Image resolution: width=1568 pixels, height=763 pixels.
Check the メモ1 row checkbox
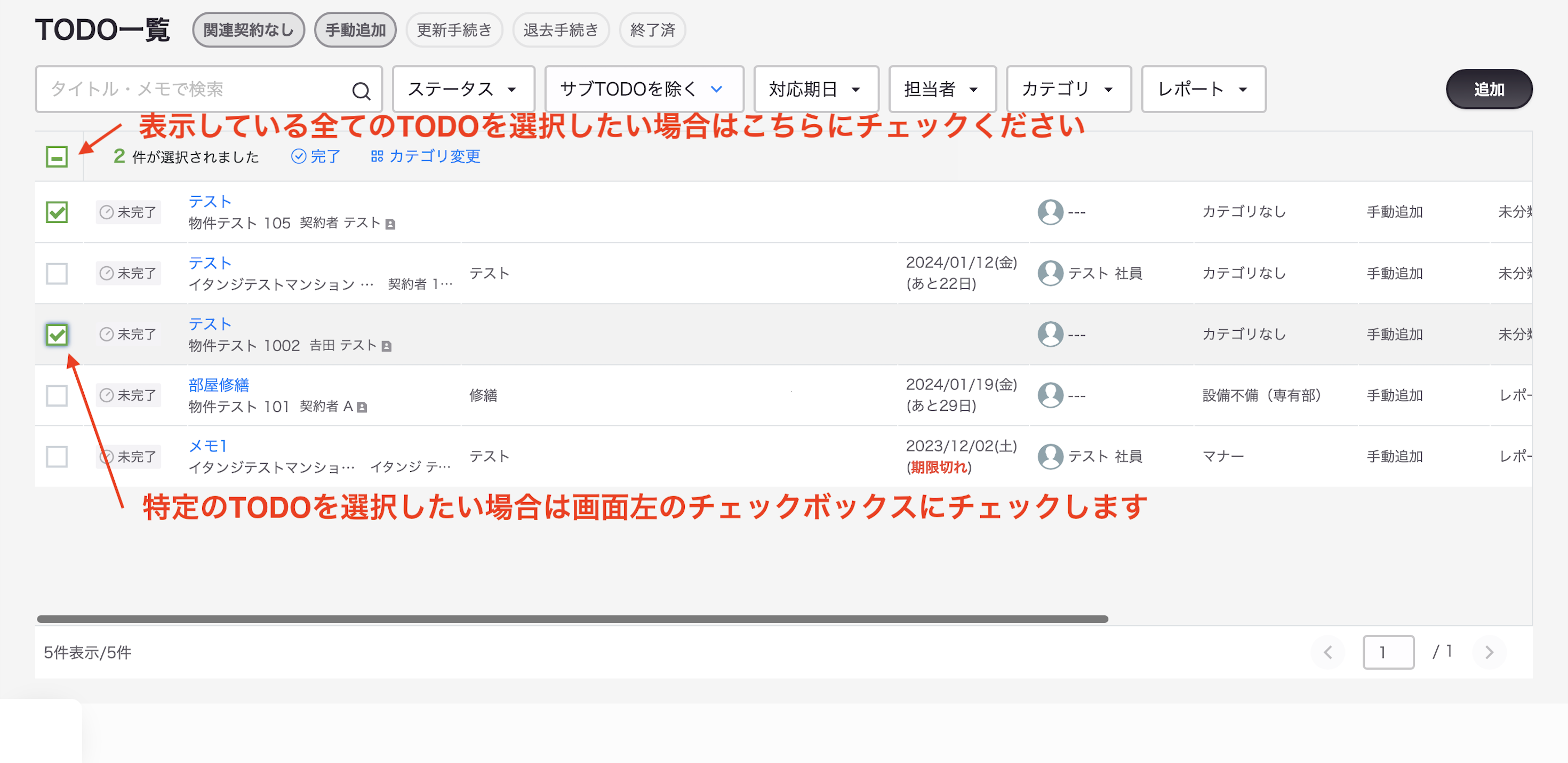coord(57,456)
